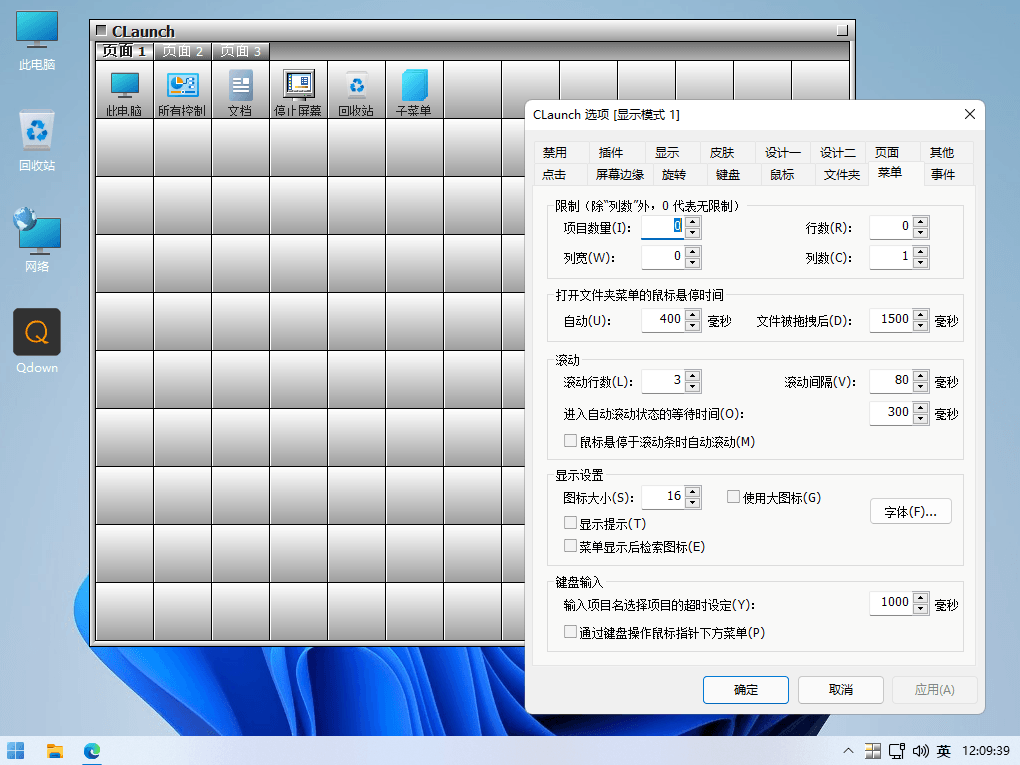Image resolution: width=1020 pixels, height=765 pixels.
Task: Open the 回收站 item in CLaunch grid
Action: tap(356, 90)
